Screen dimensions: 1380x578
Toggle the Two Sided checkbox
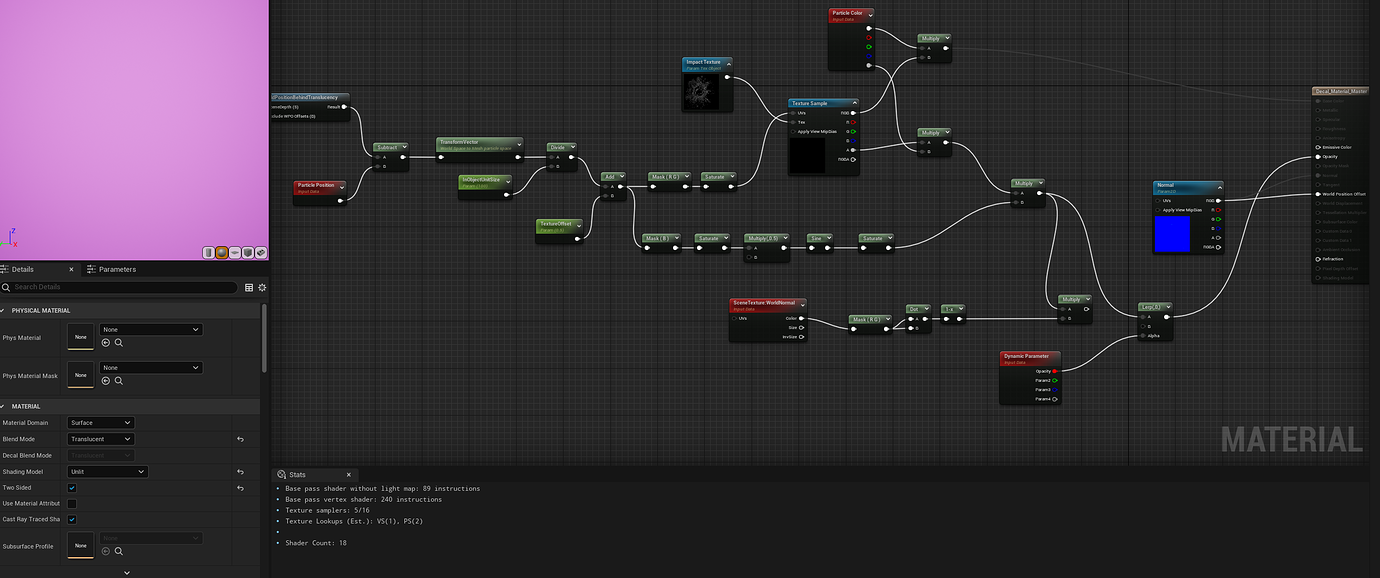71,487
